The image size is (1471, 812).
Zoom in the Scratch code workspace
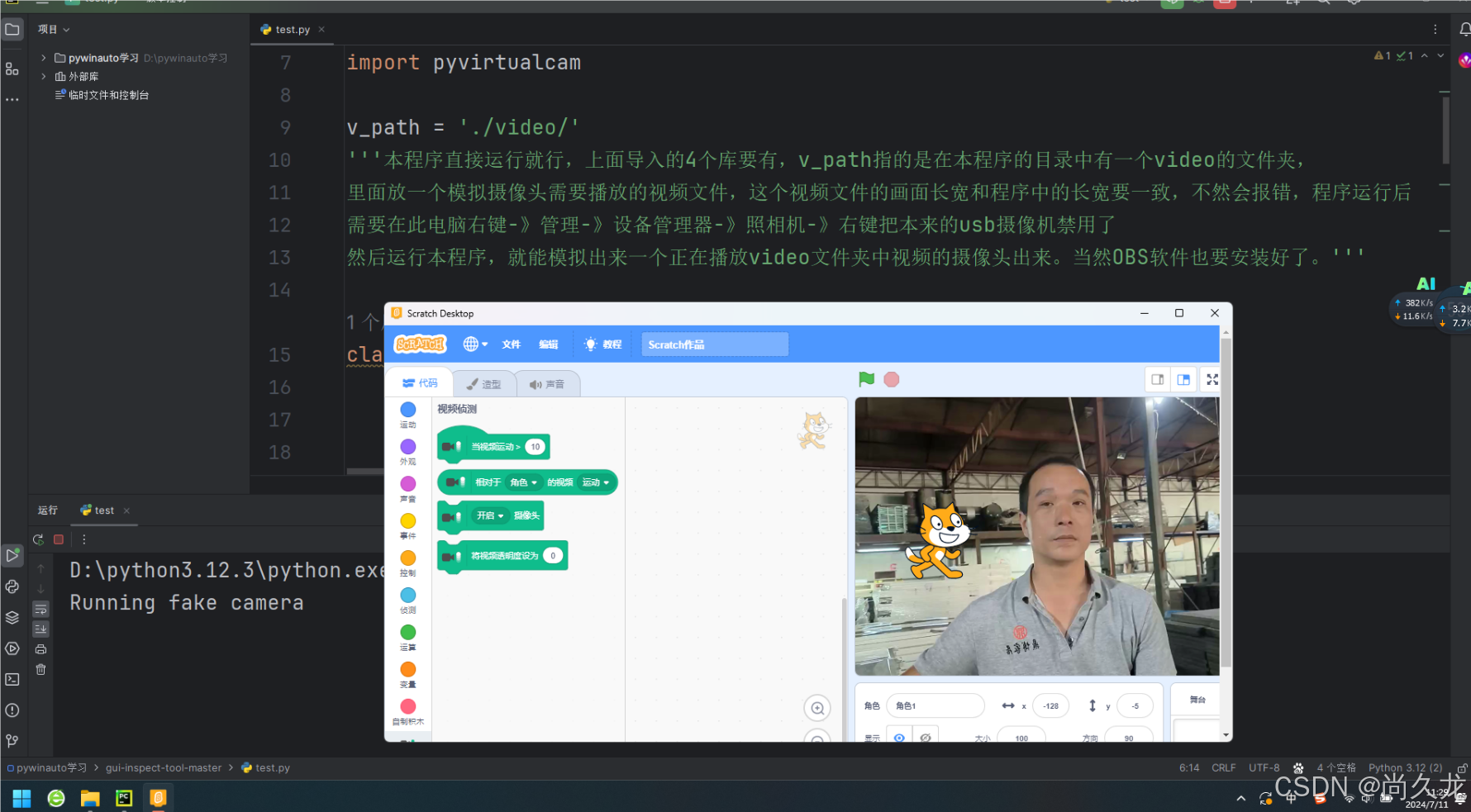pos(817,708)
